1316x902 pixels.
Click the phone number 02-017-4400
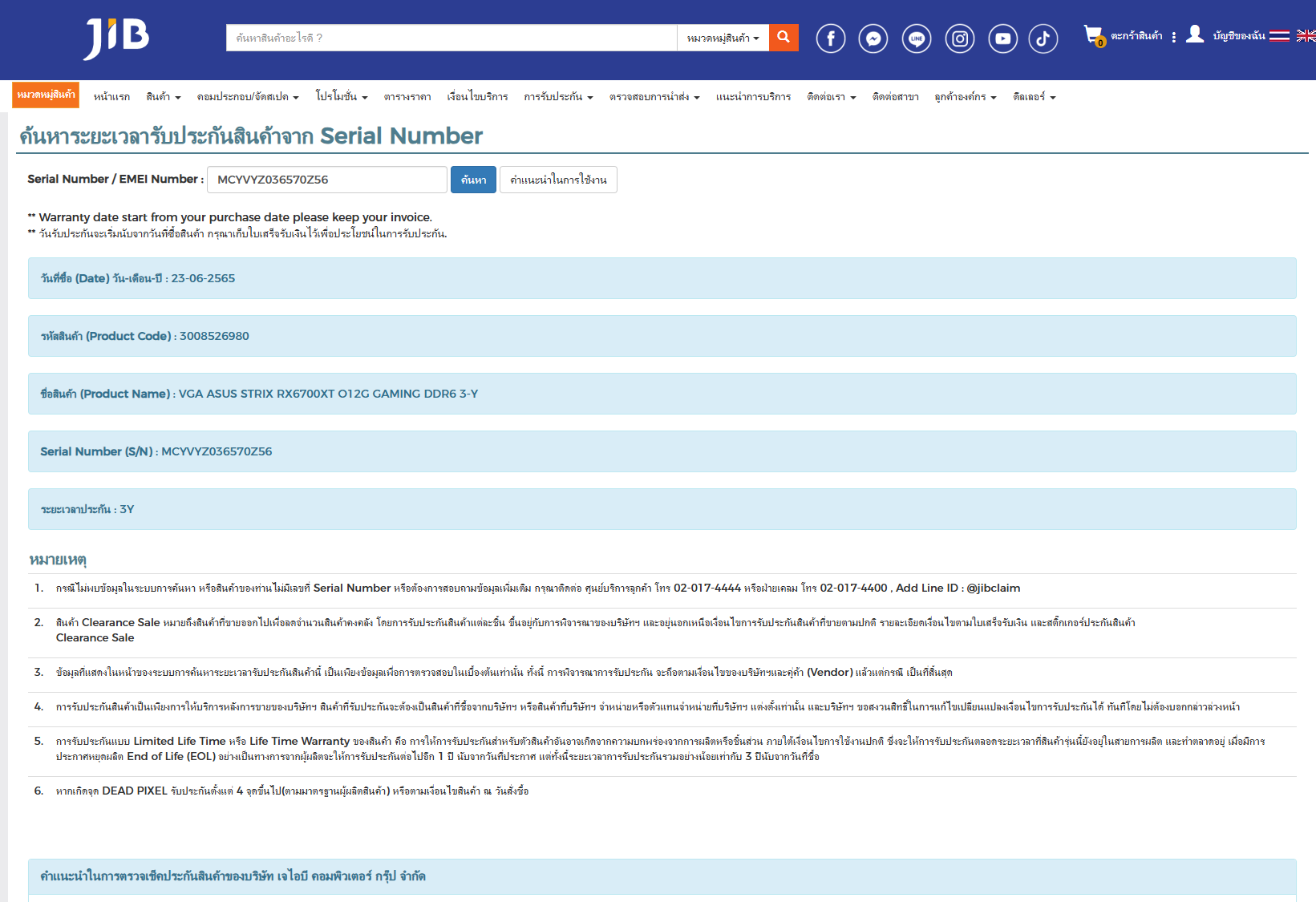853,588
